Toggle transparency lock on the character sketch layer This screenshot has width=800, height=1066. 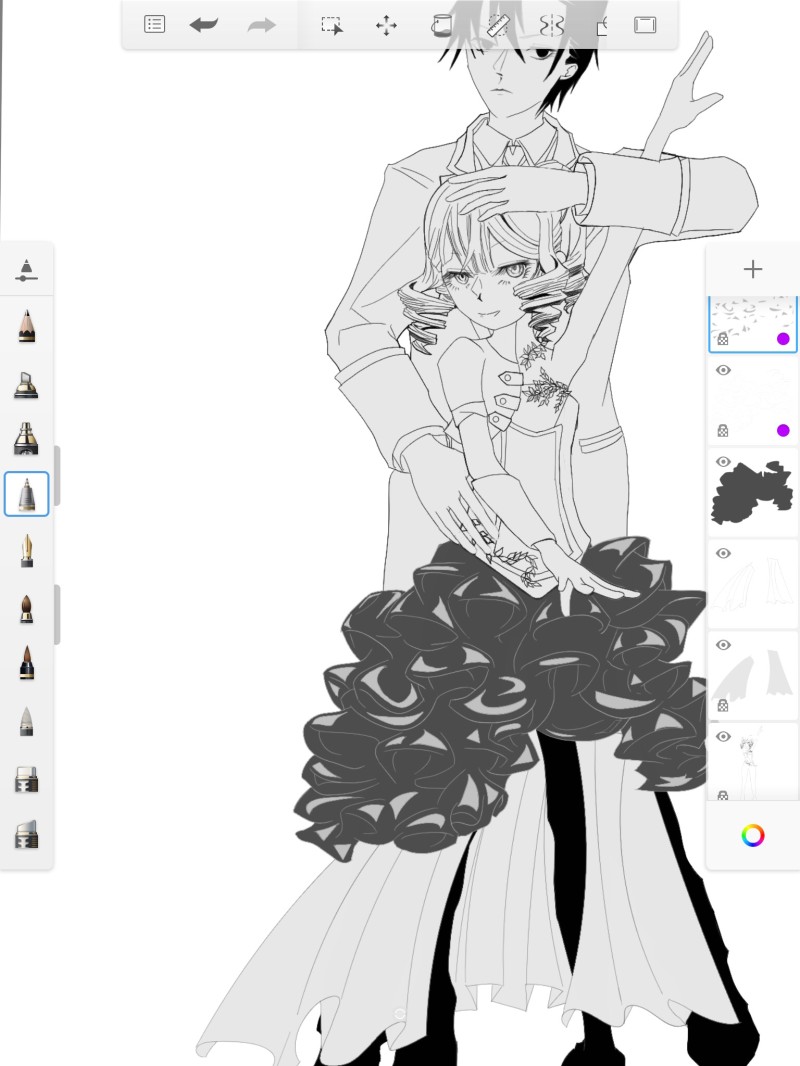pos(723,795)
